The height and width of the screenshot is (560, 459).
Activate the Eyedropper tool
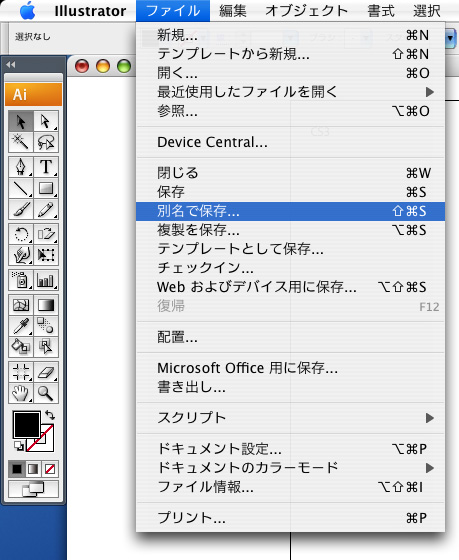[x=21, y=326]
